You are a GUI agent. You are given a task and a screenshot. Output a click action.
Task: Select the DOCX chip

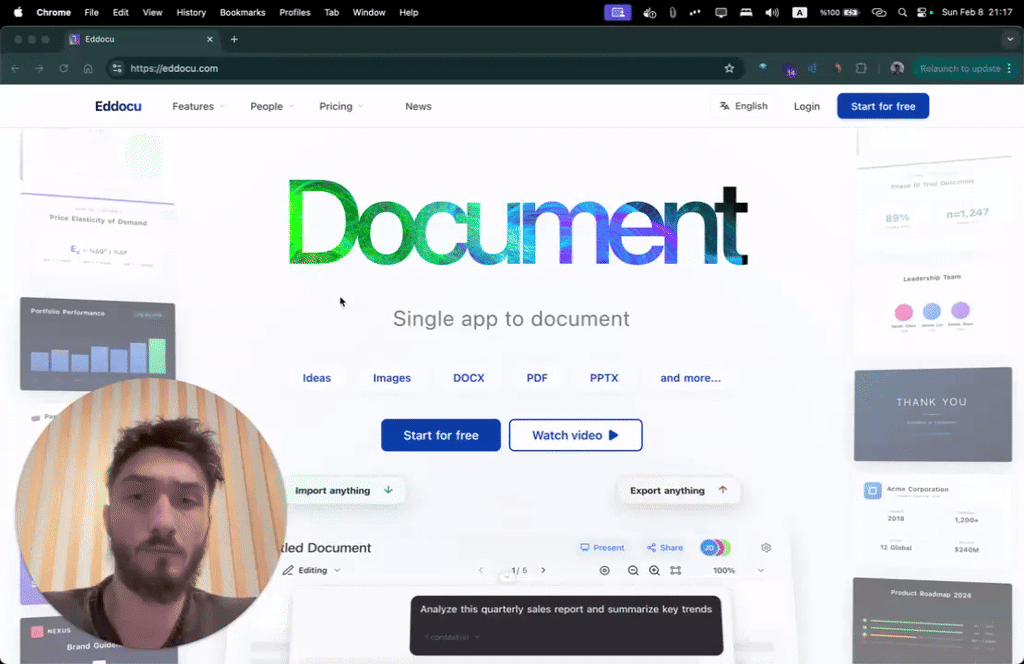point(469,378)
